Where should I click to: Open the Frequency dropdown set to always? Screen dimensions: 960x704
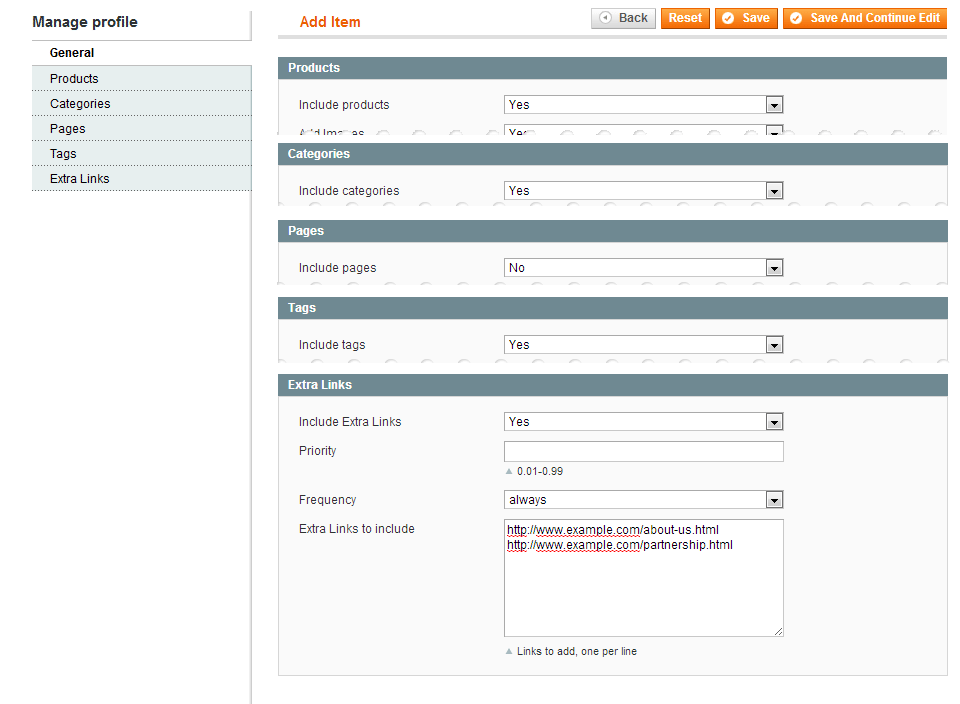[643, 500]
